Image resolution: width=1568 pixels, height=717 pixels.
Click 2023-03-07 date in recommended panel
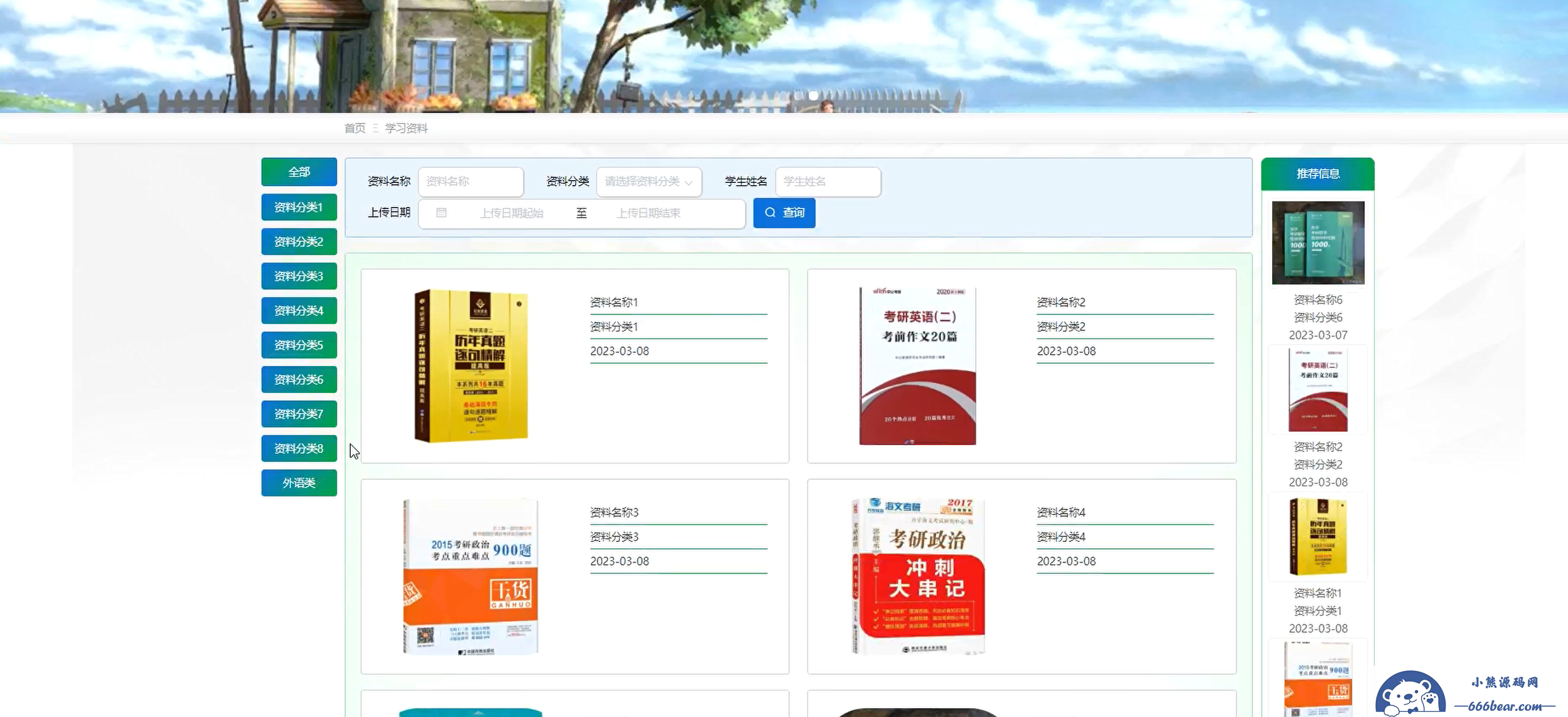(1318, 336)
